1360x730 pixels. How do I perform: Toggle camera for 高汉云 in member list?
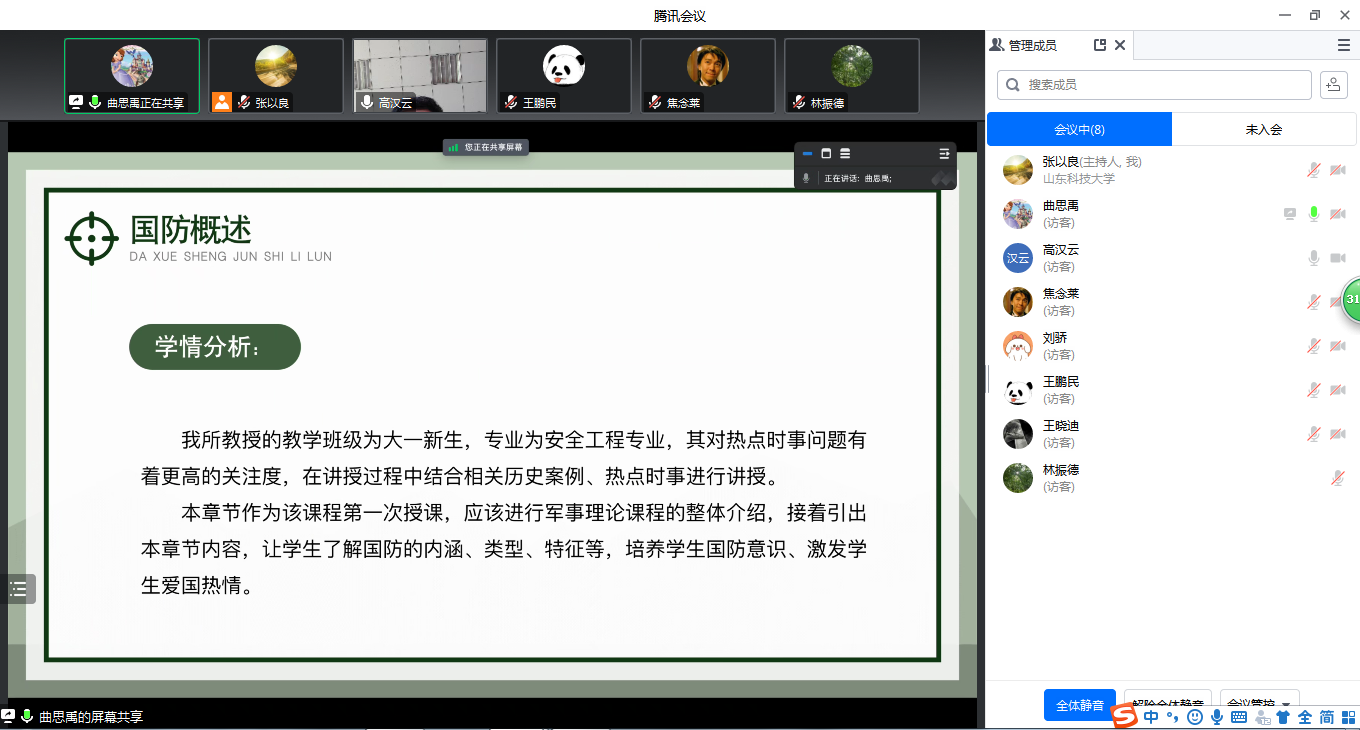coord(1338,258)
